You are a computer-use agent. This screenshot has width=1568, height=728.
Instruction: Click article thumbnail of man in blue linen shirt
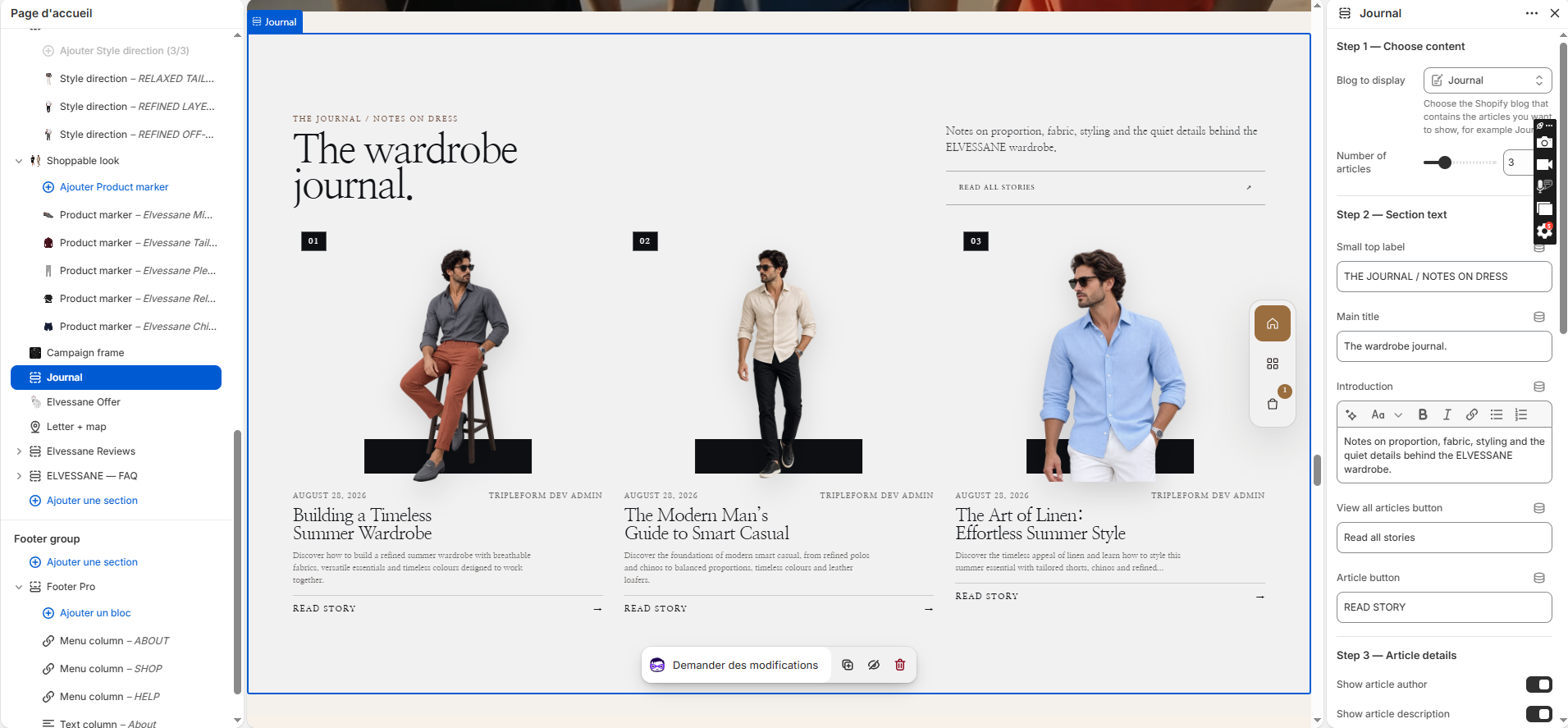(x=1110, y=355)
